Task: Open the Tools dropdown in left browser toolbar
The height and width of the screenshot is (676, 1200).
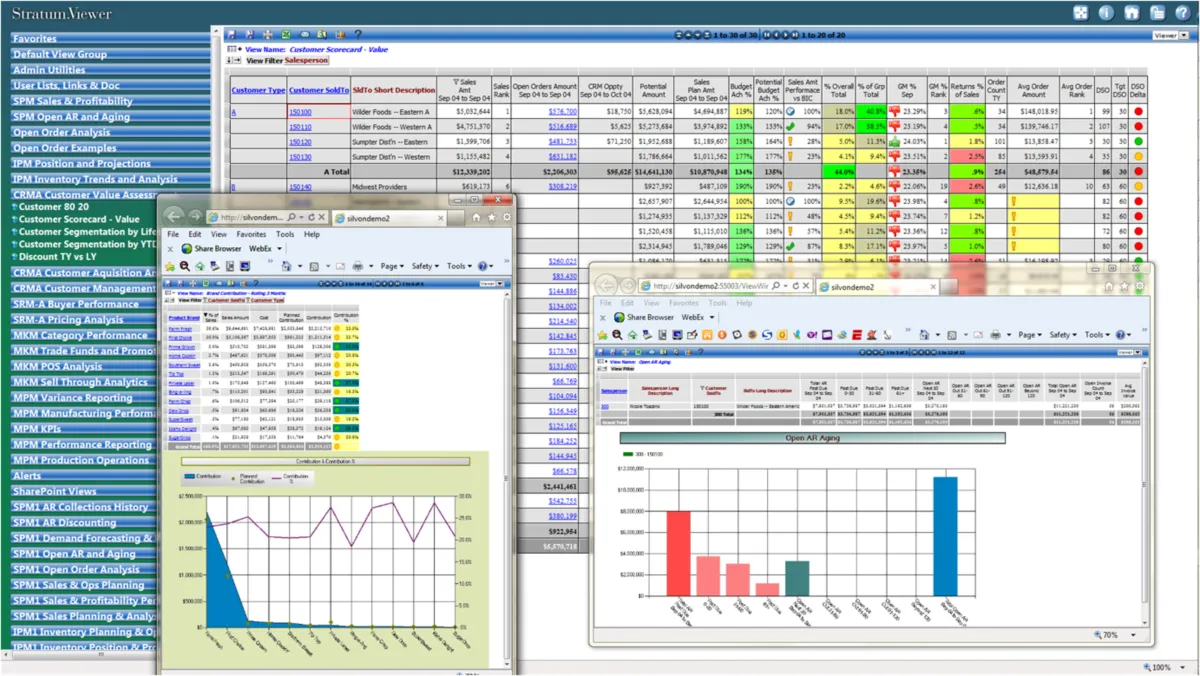Action: (x=459, y=266)
